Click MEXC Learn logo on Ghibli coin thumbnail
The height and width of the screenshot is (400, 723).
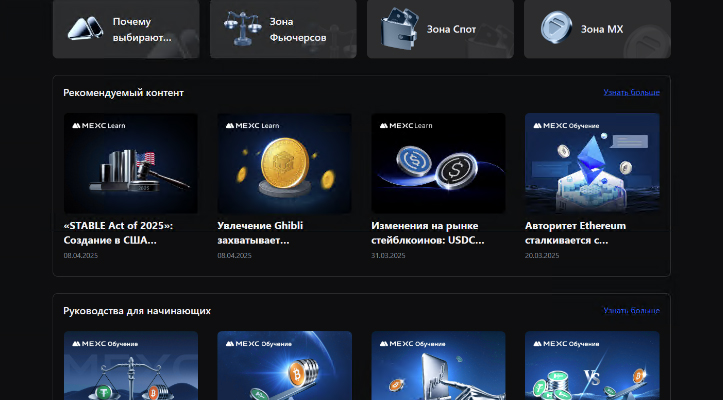click(252, 125)
